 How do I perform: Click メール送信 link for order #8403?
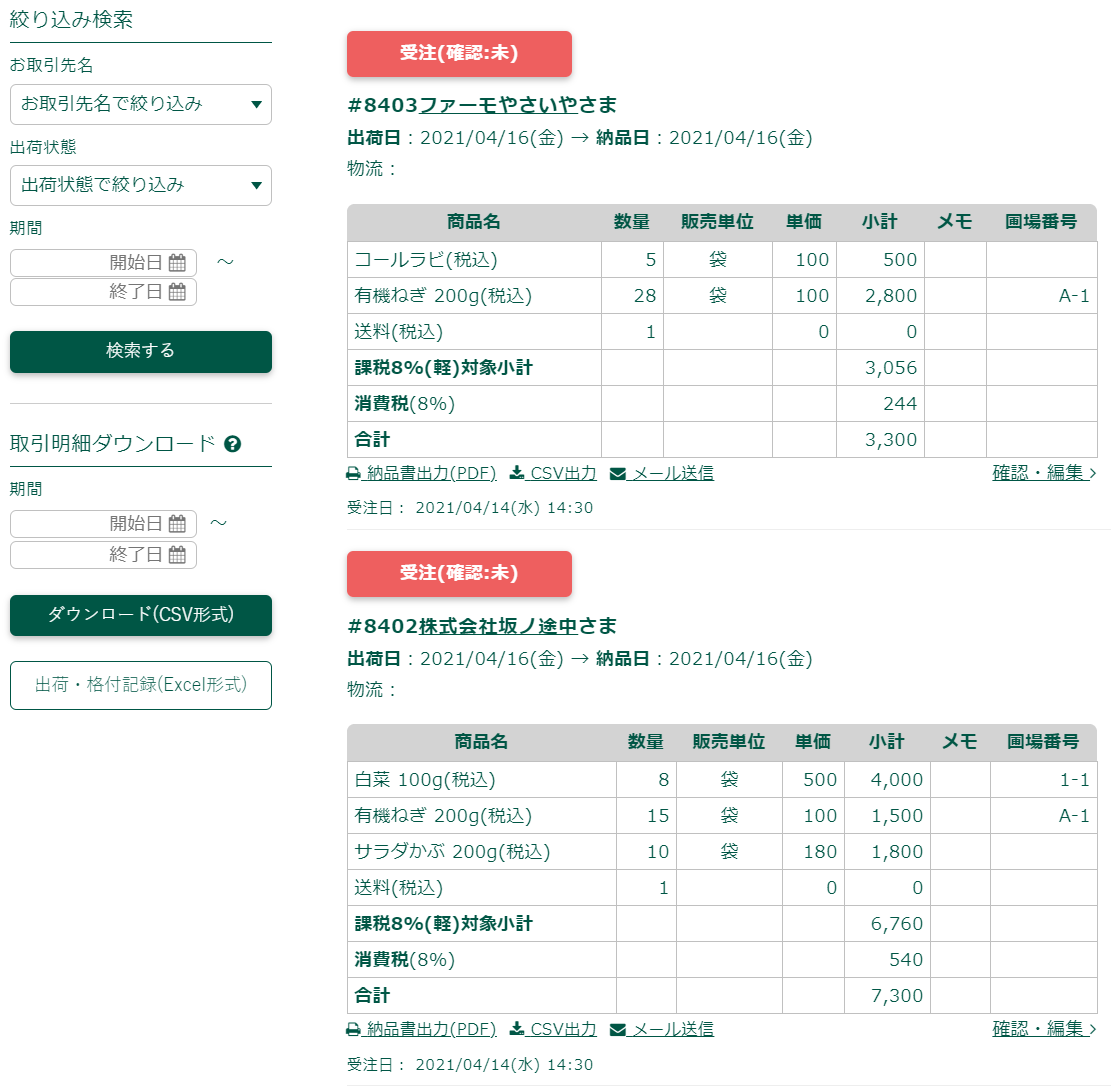(x=672, y=473)
